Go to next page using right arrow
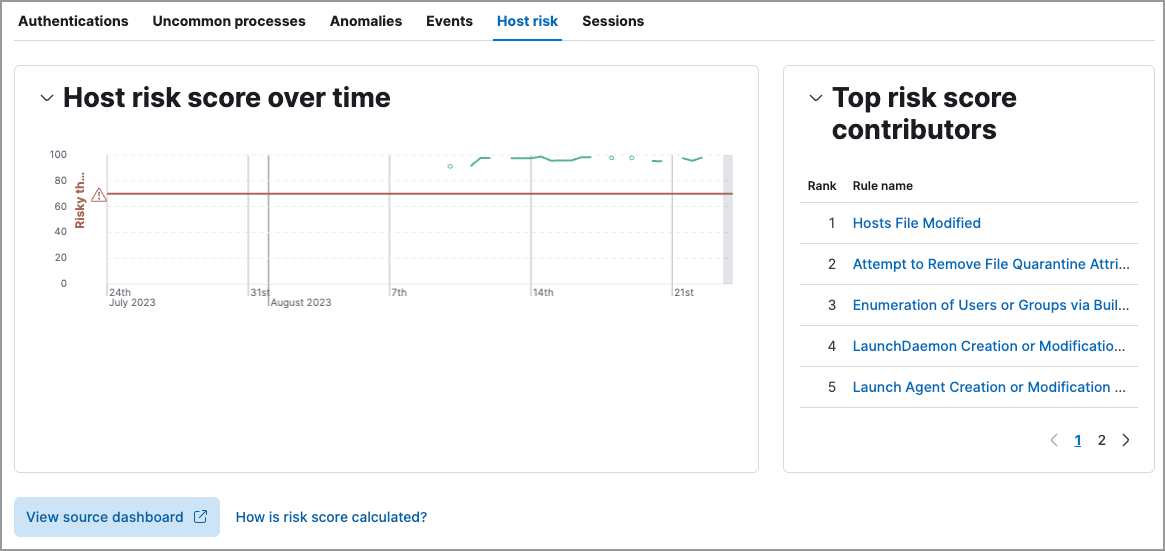The image size is (1165, 551). (1126, 440)
